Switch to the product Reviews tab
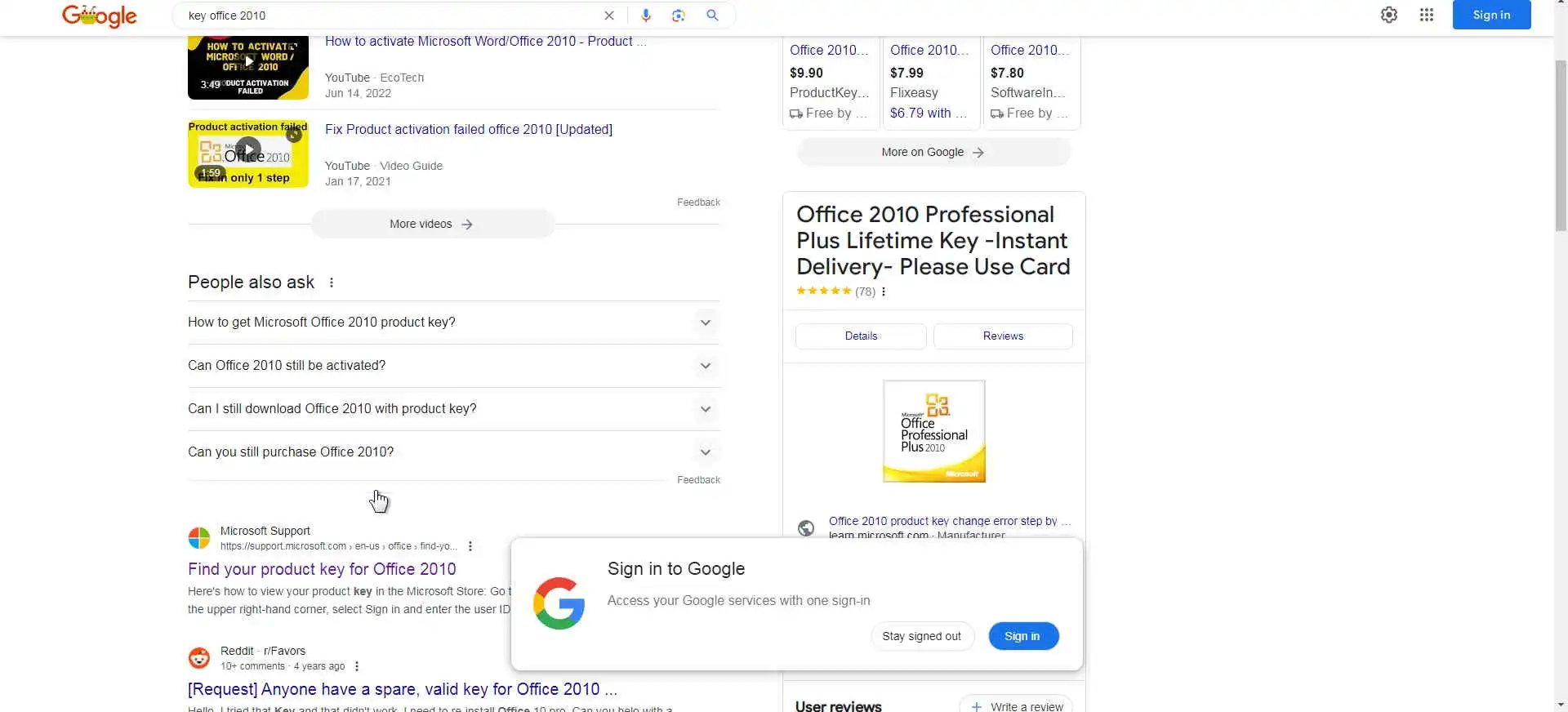Screen dimensions: 1568x712 1003,336
